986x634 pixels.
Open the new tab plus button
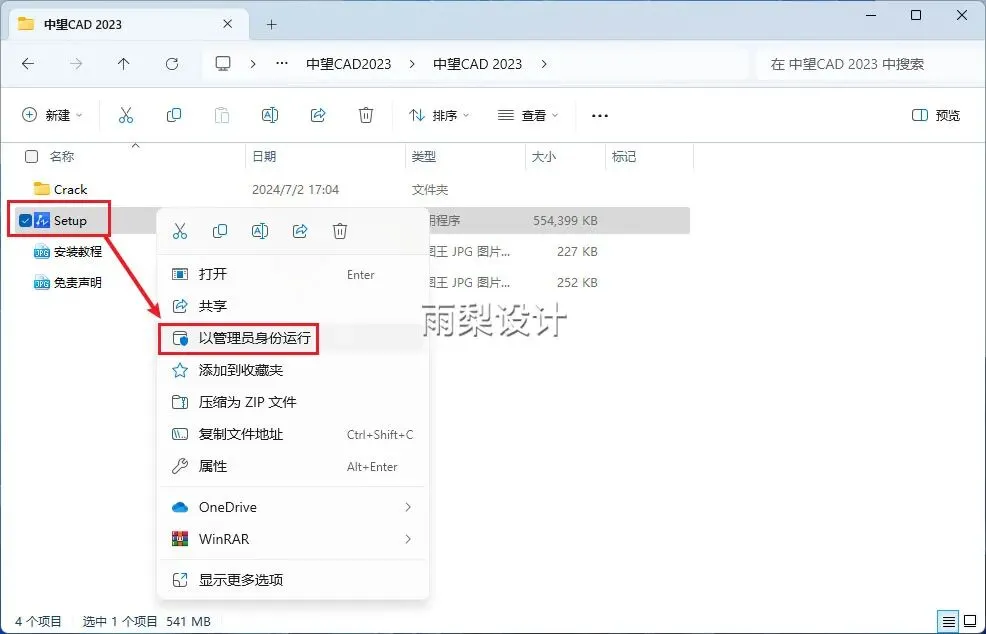click(272, 25)
